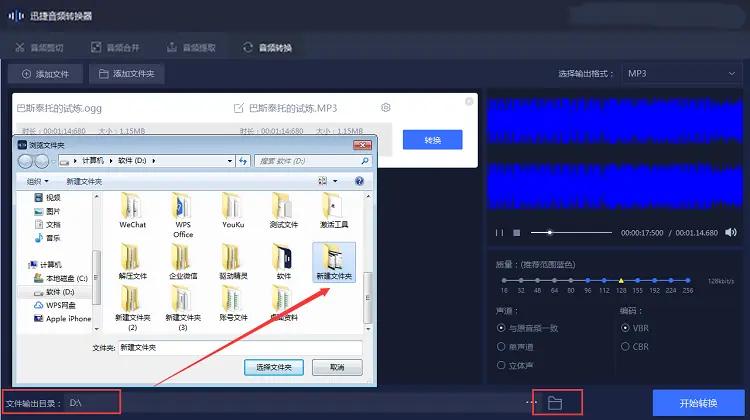Open the 音频合并 tab

115,47
